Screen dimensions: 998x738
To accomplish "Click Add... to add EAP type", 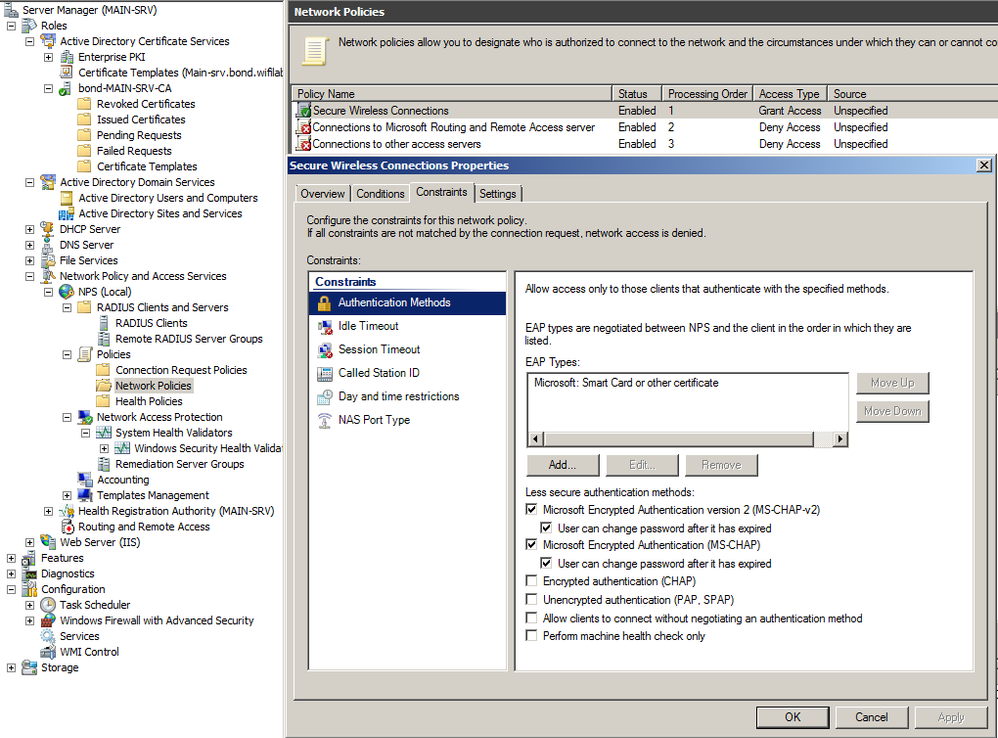I will click(x=563, y=465).
